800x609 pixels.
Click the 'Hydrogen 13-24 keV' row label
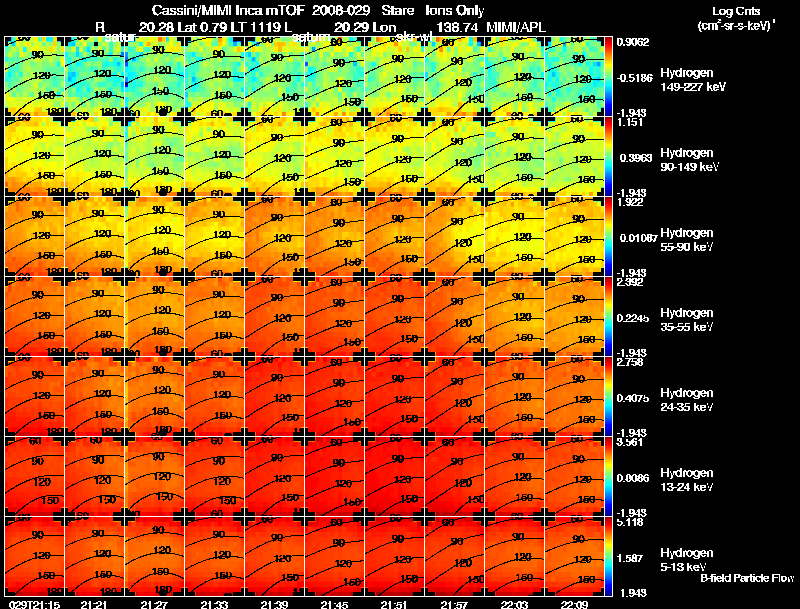click(x=687, y=480)
